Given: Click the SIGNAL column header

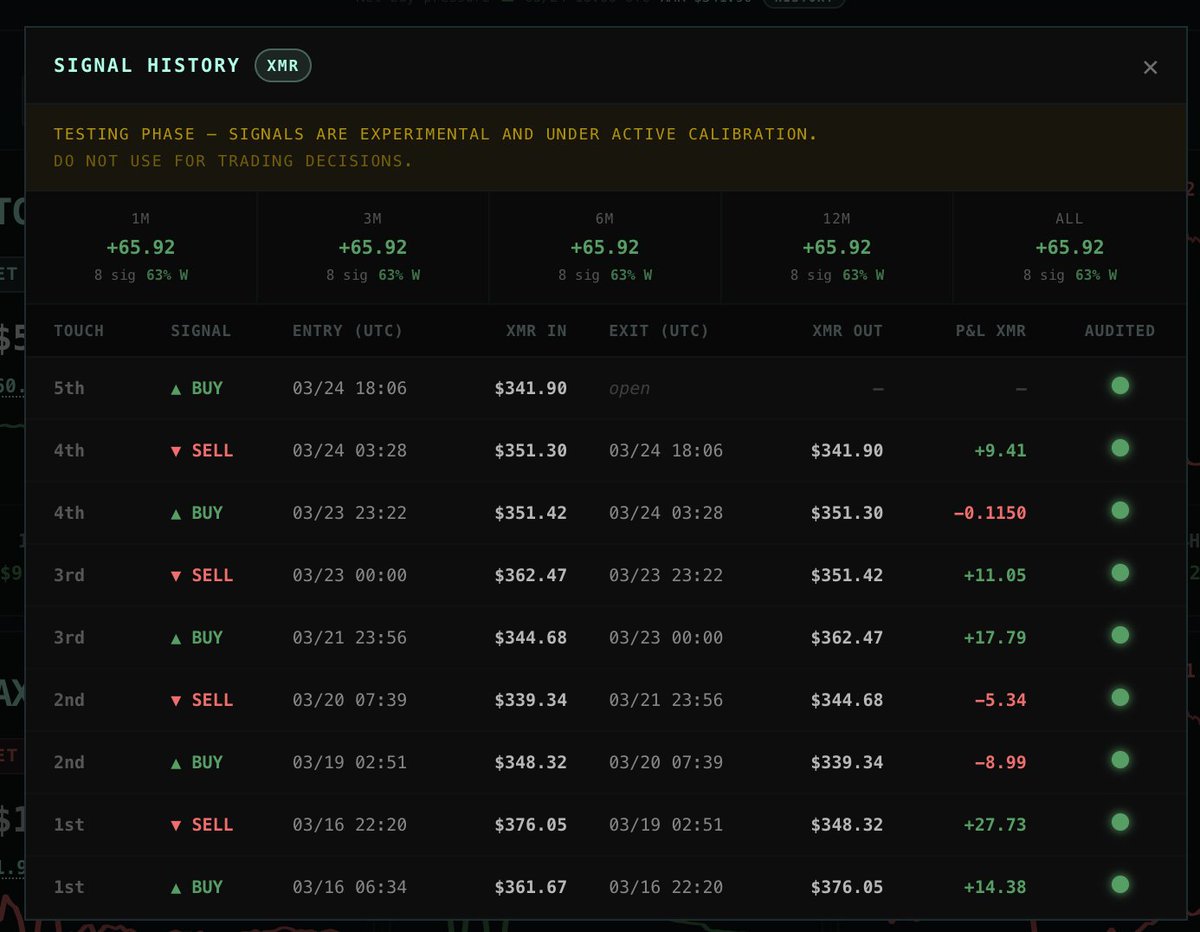Looking at the screenshot, I should click(201, 331).
